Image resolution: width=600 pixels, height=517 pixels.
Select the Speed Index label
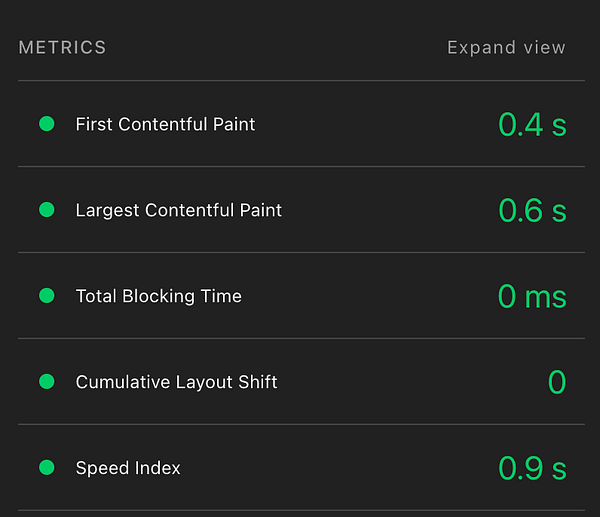click(x=128, y=468)
